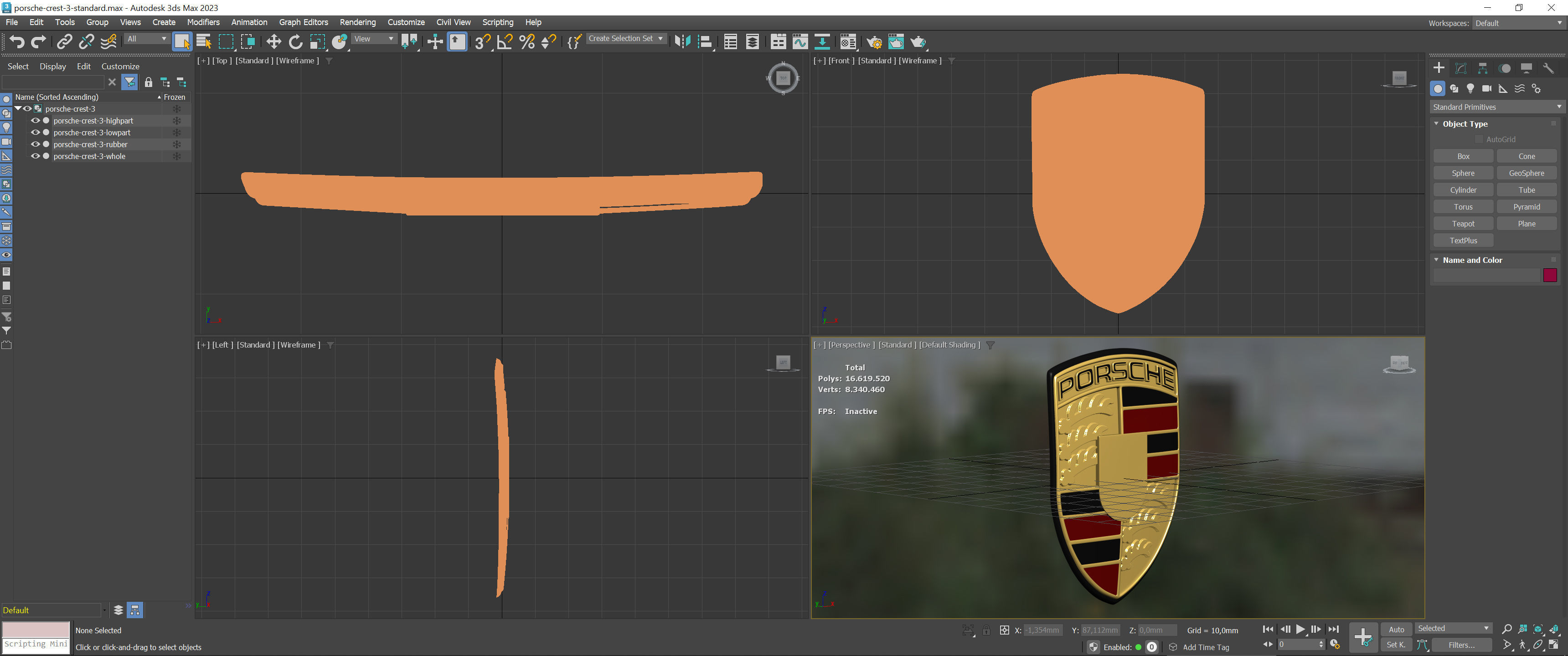Activate the Select and Rotate tool
This screenshot has width=1568, height=656.
(295, 42)
